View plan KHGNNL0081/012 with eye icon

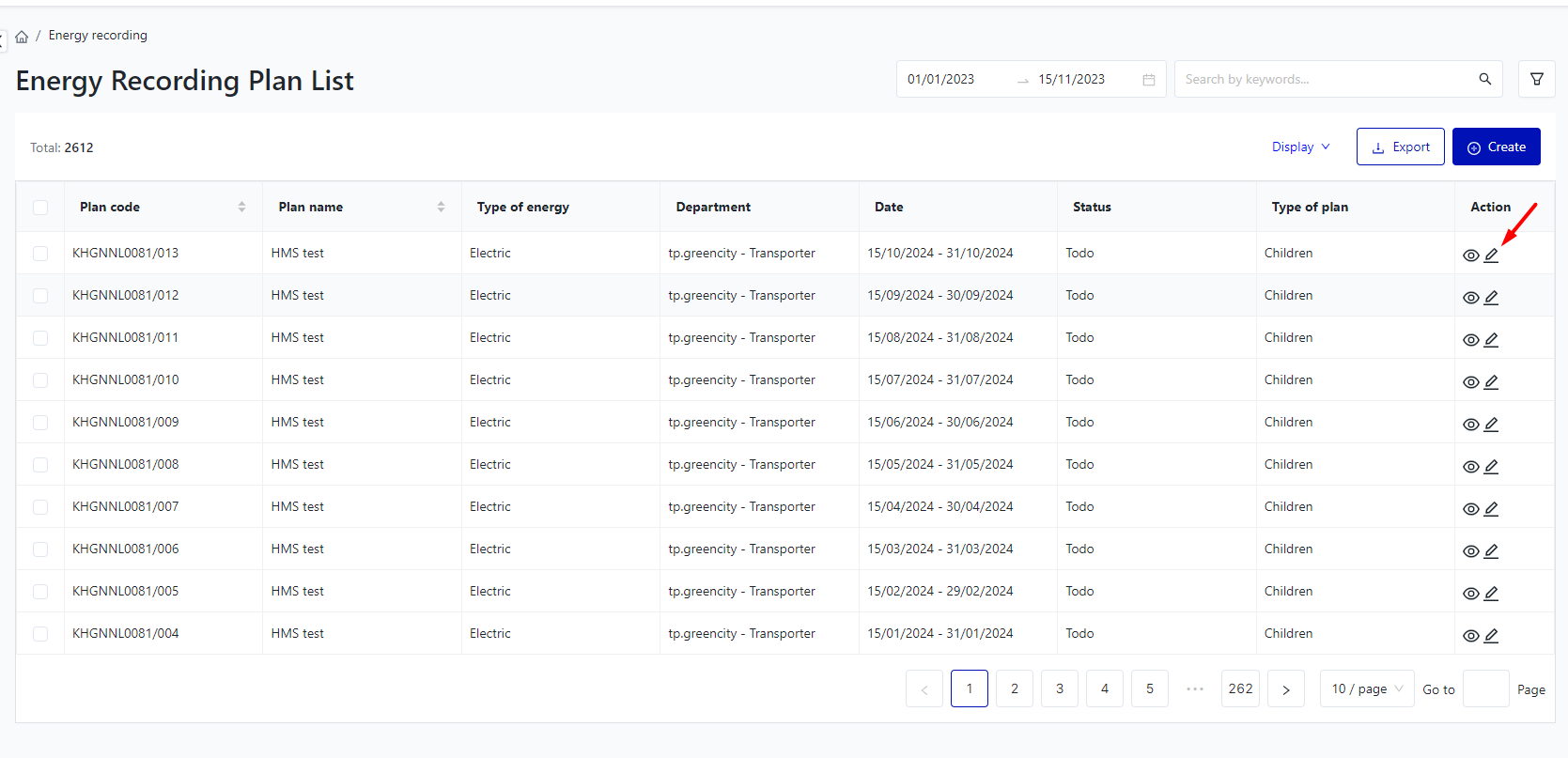1470,298
